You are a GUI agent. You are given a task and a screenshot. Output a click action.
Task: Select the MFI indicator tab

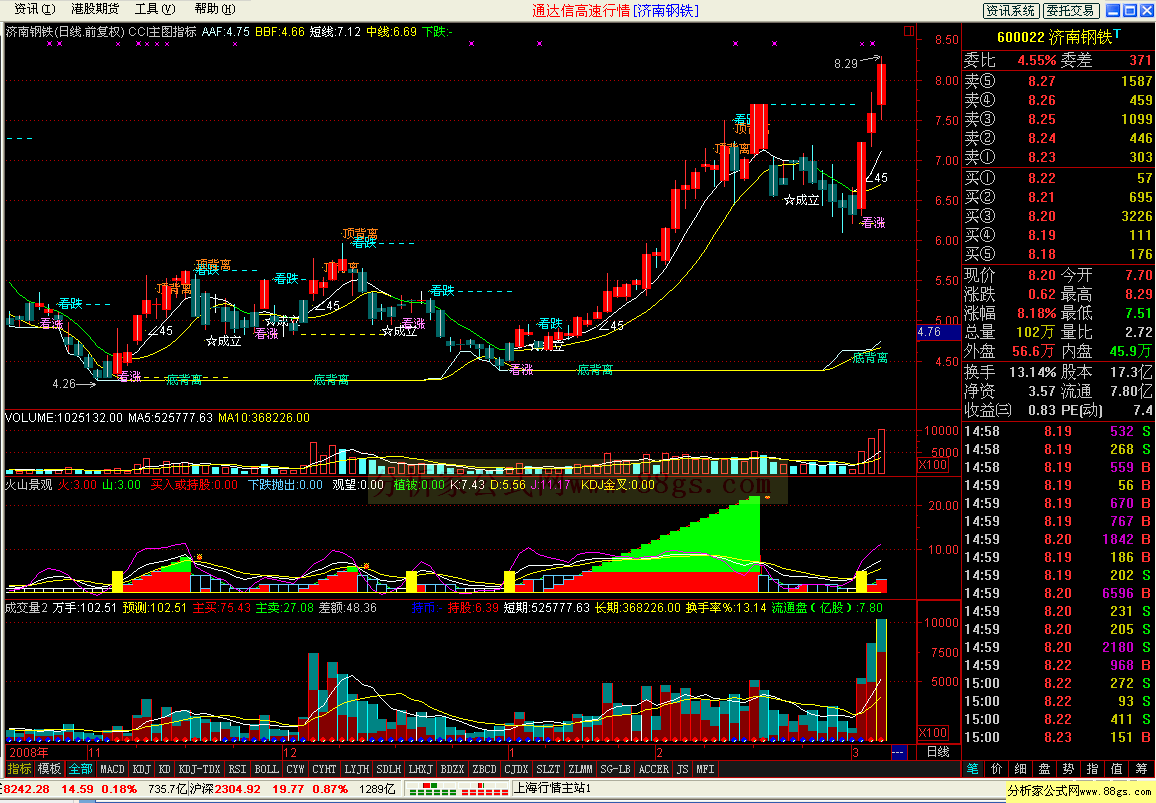(x=705, y=769)
